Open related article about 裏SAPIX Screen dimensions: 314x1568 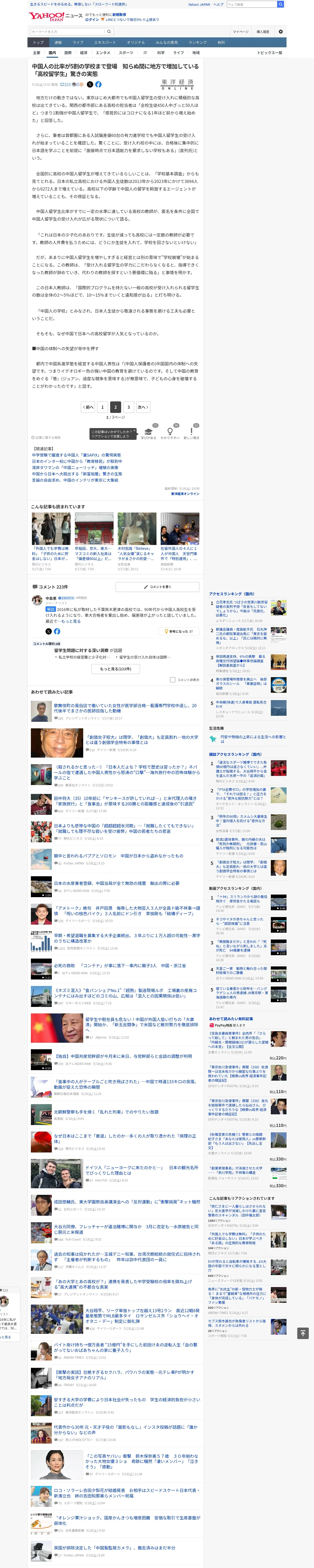(76, 455)
